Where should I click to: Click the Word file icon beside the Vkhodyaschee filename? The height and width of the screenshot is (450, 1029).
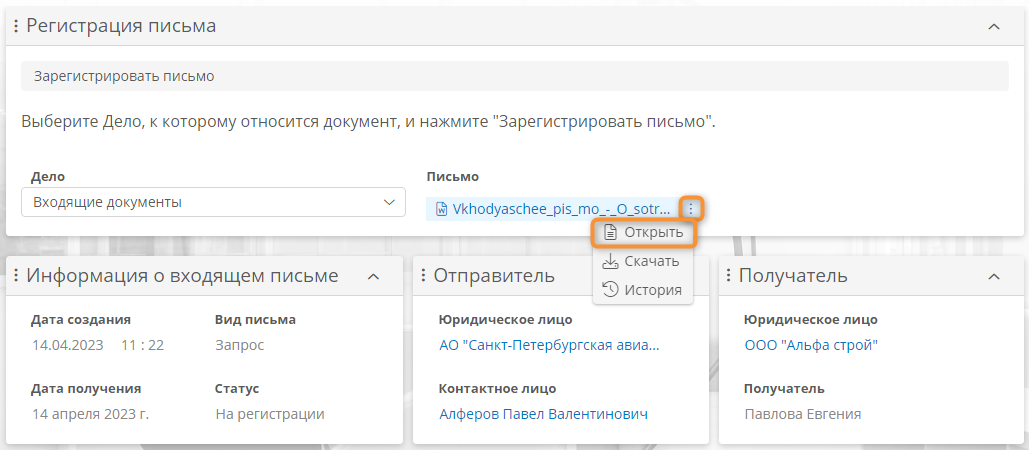pyautogui.click(x=441, y=209)
